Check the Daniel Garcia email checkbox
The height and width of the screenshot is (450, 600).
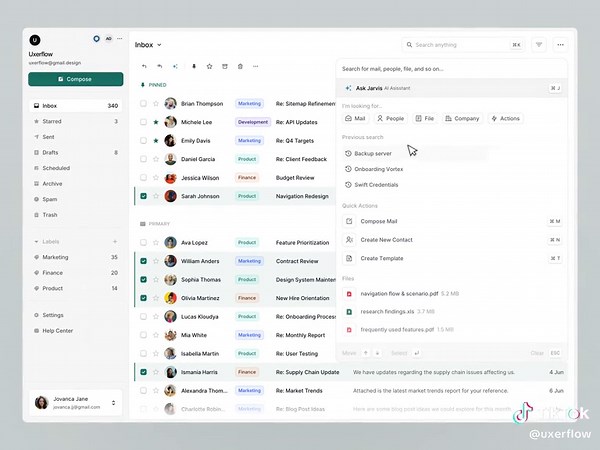(143, 159)
